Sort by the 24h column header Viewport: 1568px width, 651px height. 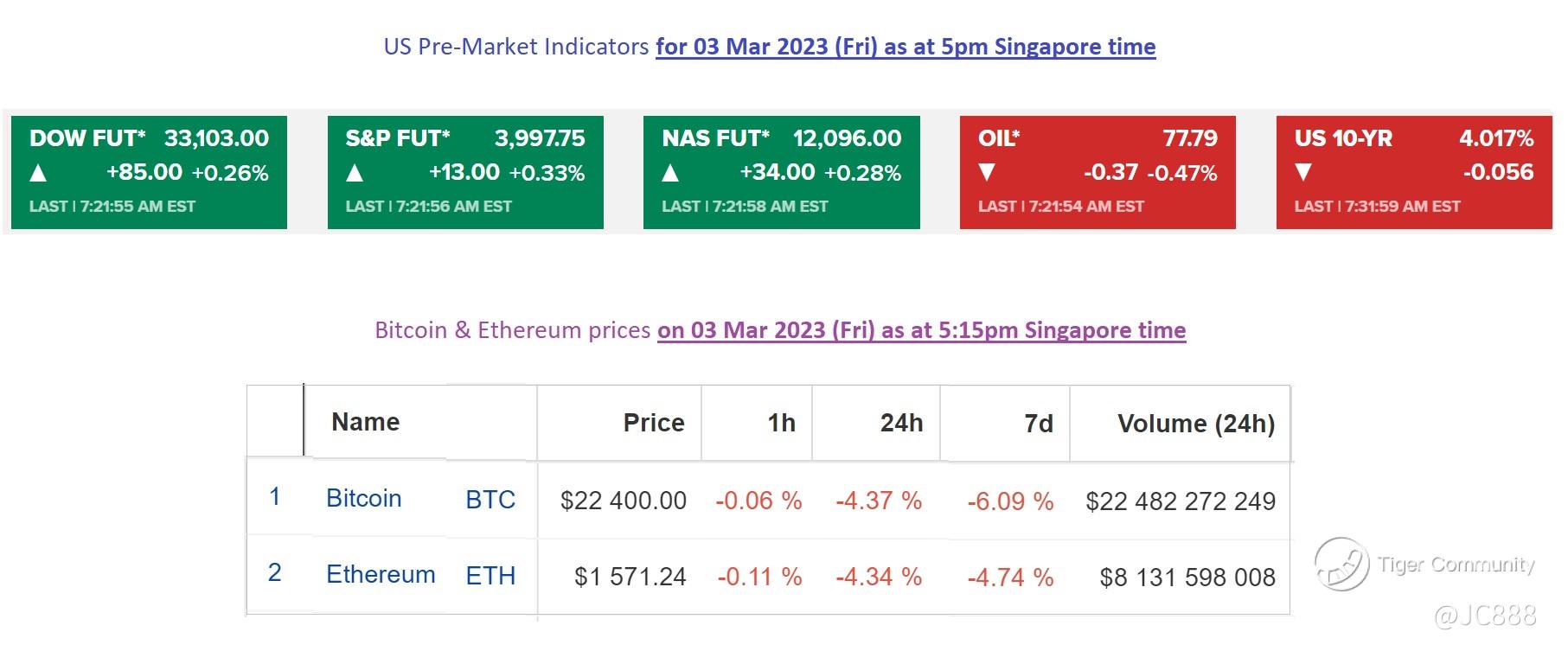tap(901, 423)
